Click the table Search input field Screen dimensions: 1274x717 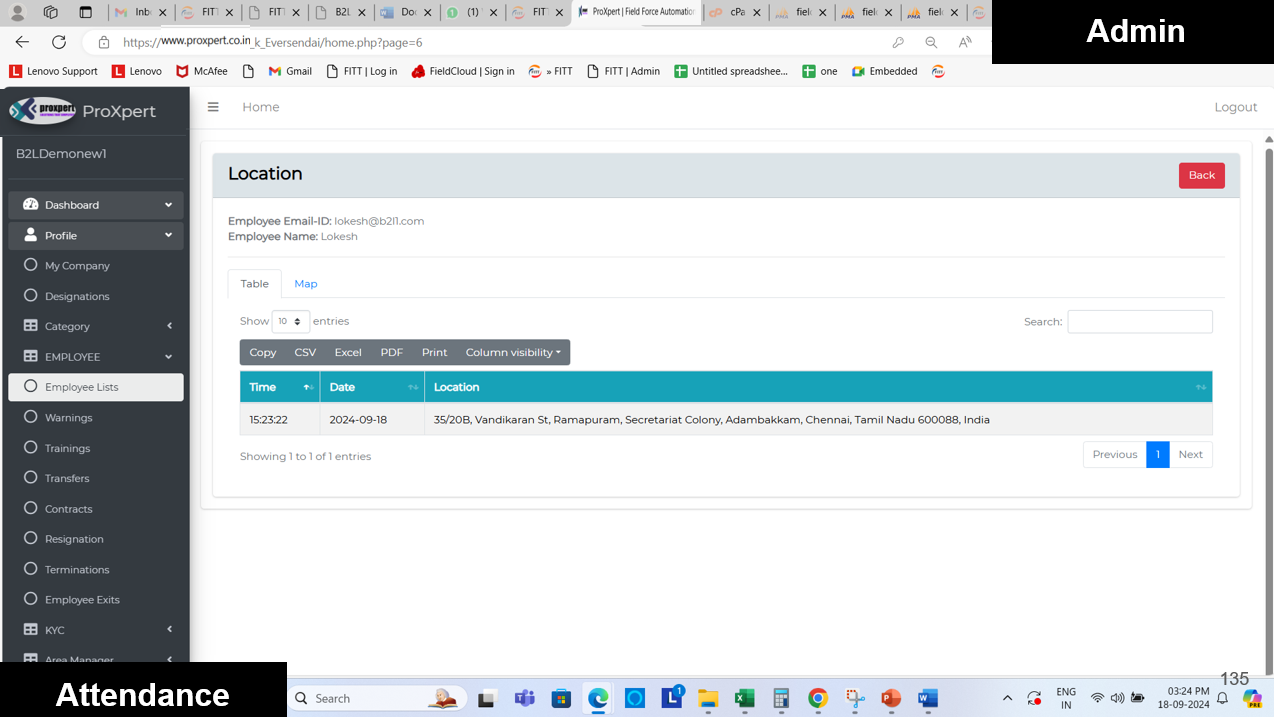(x=1139, y=321)
